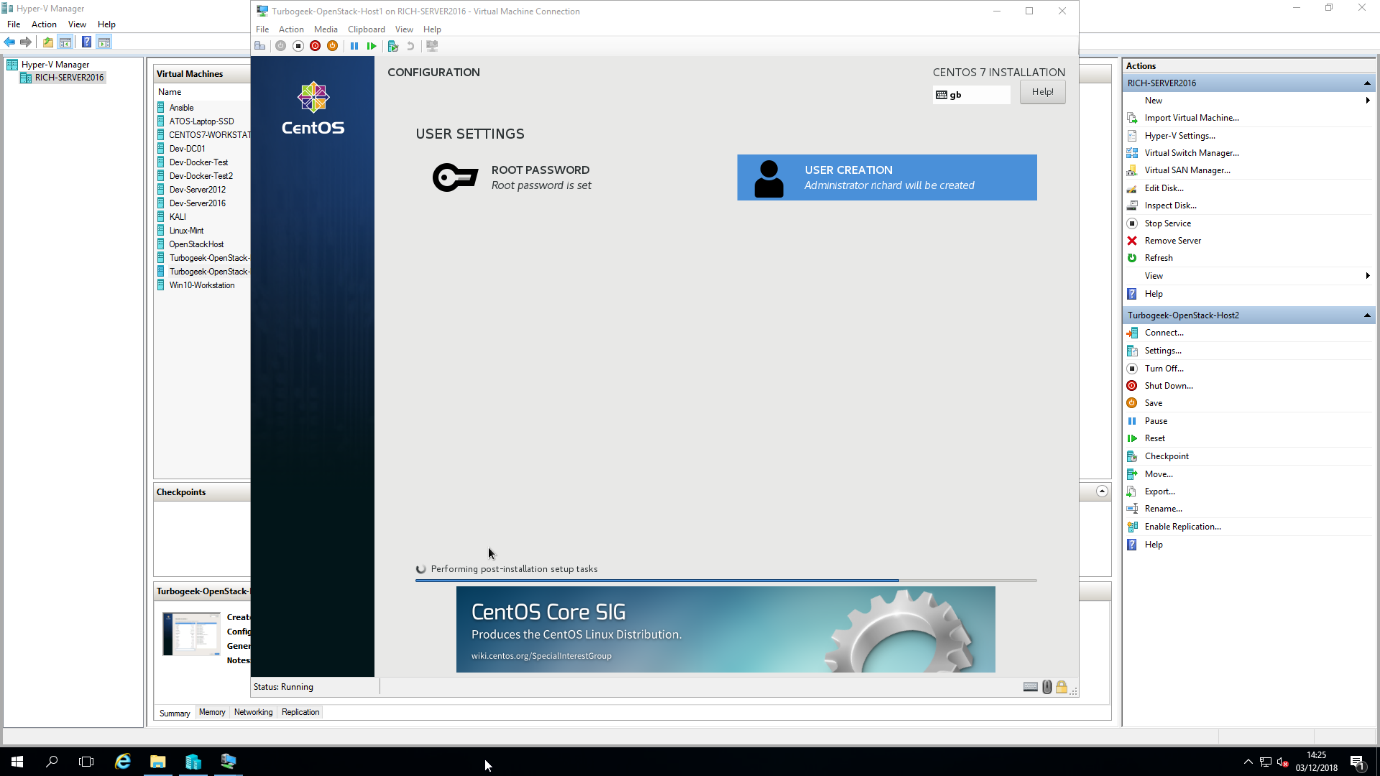Image resolution: width=1380 pixels, height=776 pixels.
Task: Click the Back arrow in Hyper-V Manager toolbar
Action: [10, 42]
